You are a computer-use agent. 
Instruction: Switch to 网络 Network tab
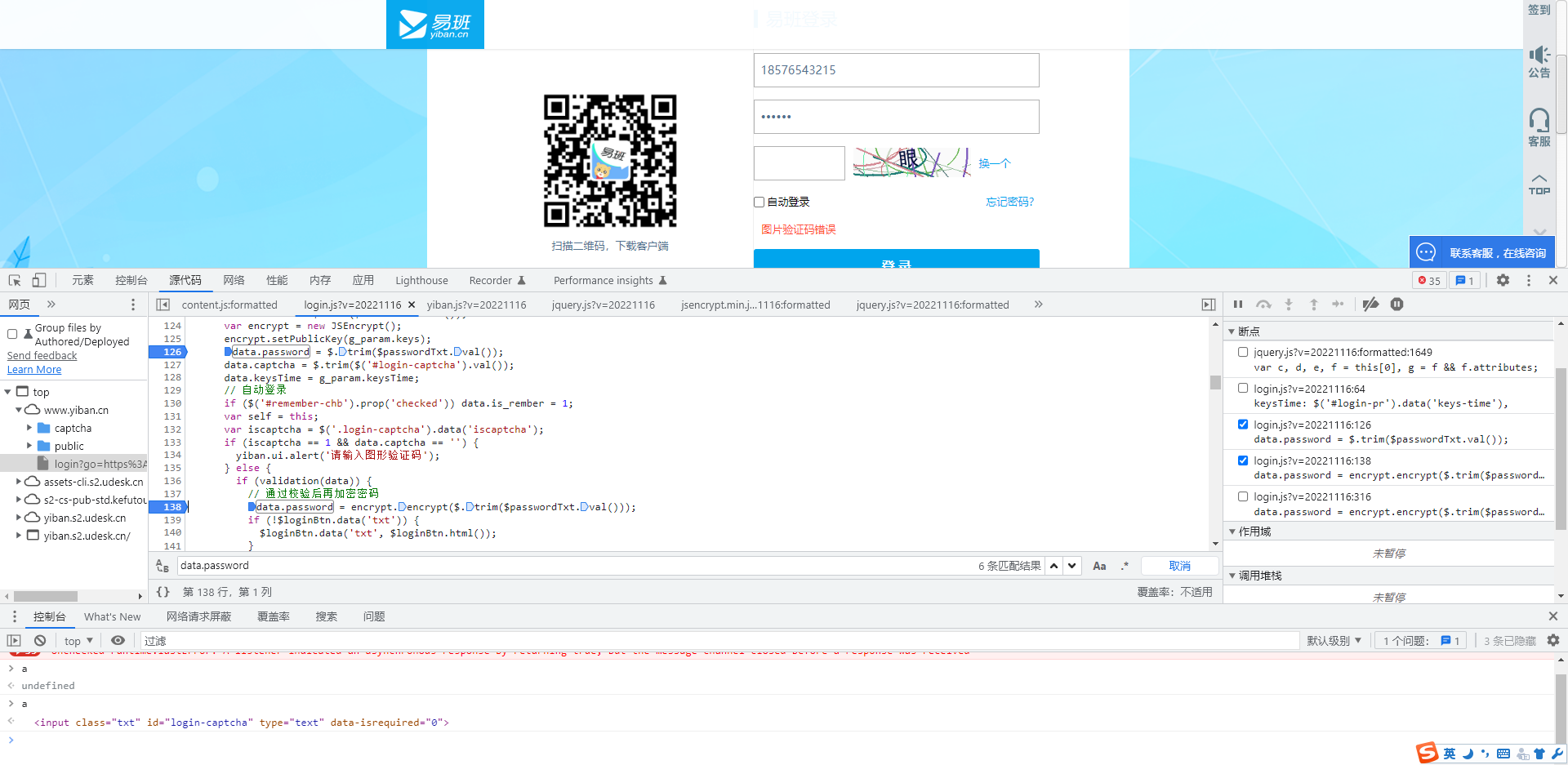[x=234, y=280]
